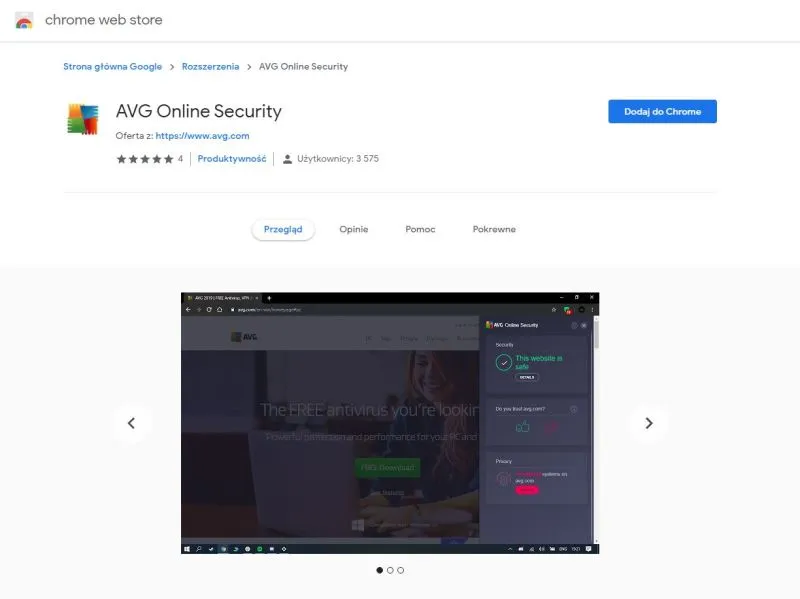This screenshot has width=800, height=599.
Task: Open the https://www.avg.com offer link
Action: (x=202, y=136)
